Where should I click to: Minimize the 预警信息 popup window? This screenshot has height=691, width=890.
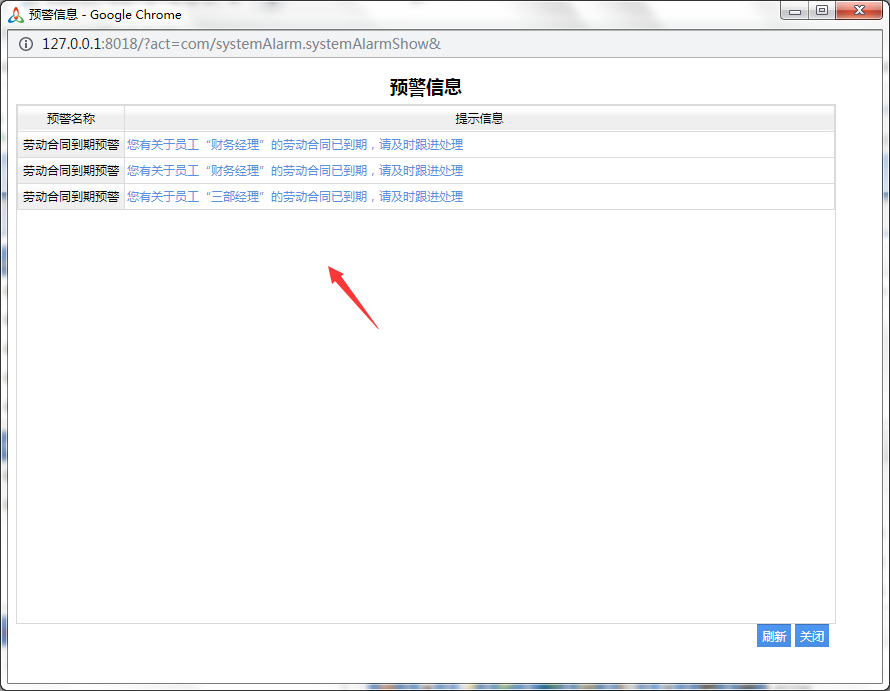point(795,11)
